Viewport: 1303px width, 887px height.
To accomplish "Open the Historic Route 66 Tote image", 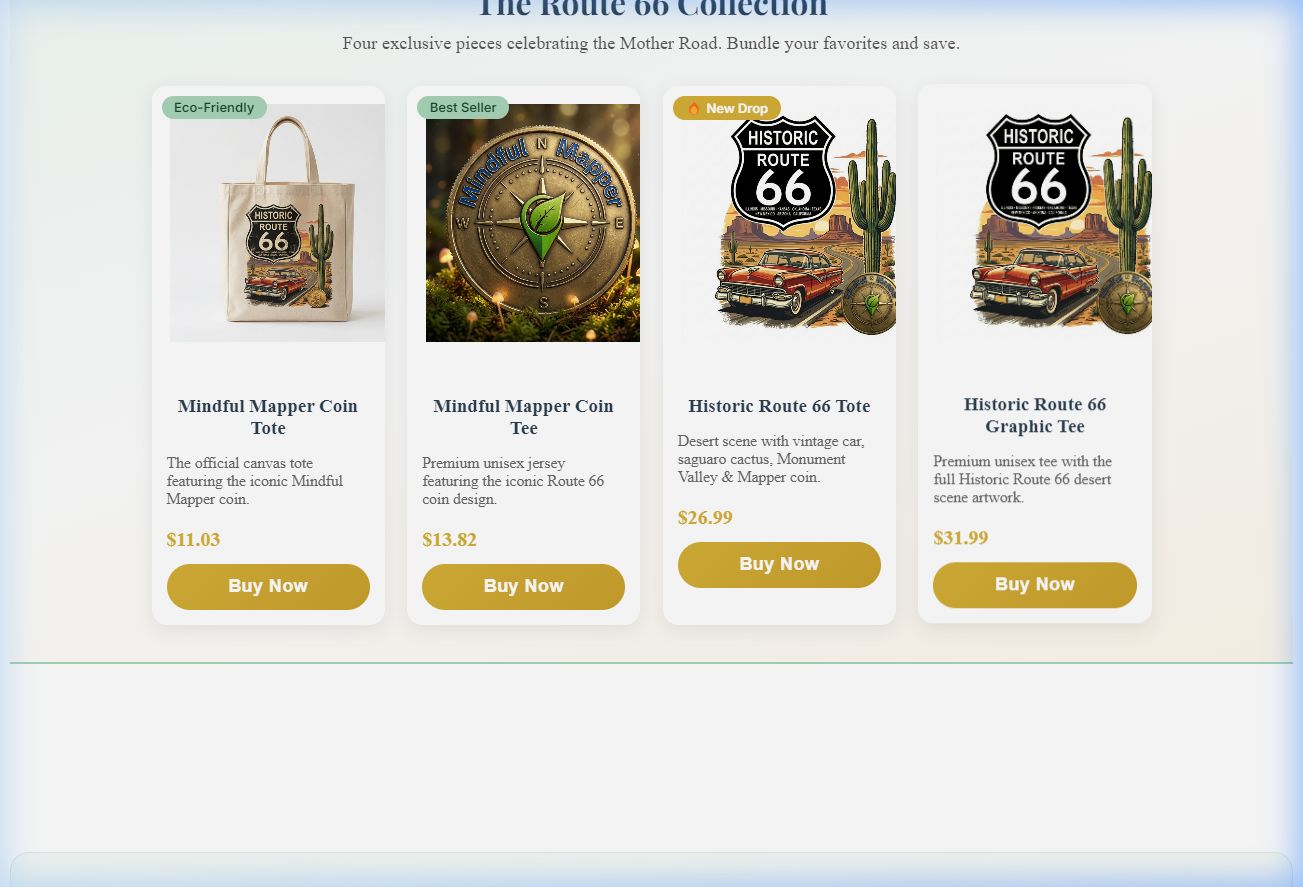I will click(789, 223).
